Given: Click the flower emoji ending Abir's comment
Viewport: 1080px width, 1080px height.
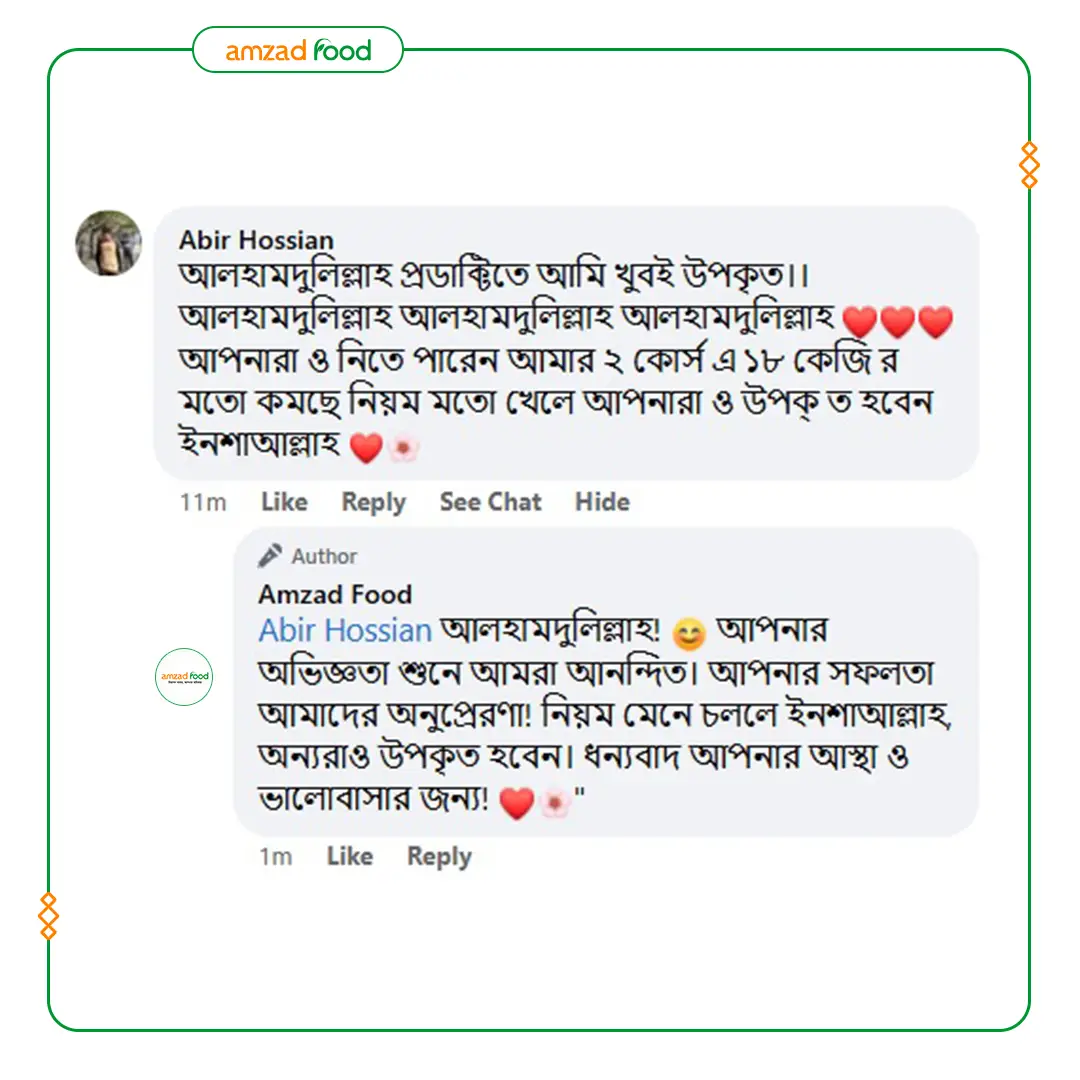Looking at the screenshot, I should pos(404,448).
